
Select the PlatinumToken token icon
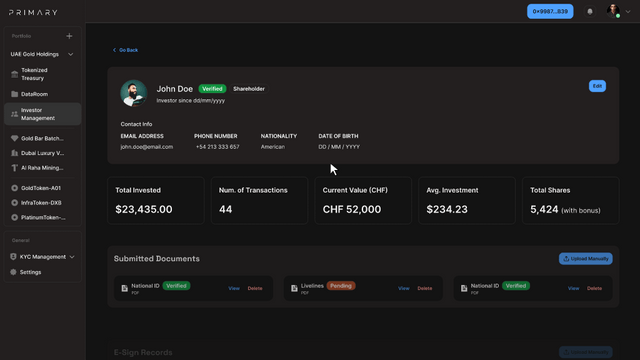[15, 218]
